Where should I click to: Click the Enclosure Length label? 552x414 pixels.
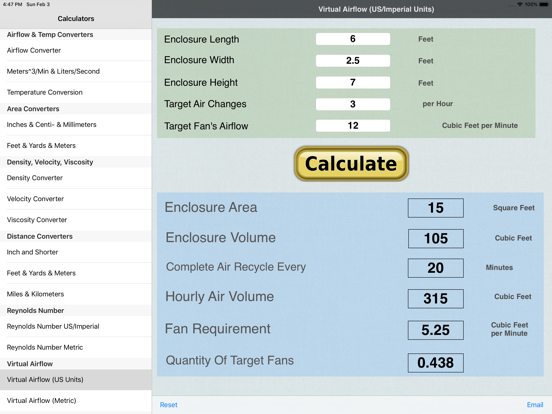tap(202, 39)
